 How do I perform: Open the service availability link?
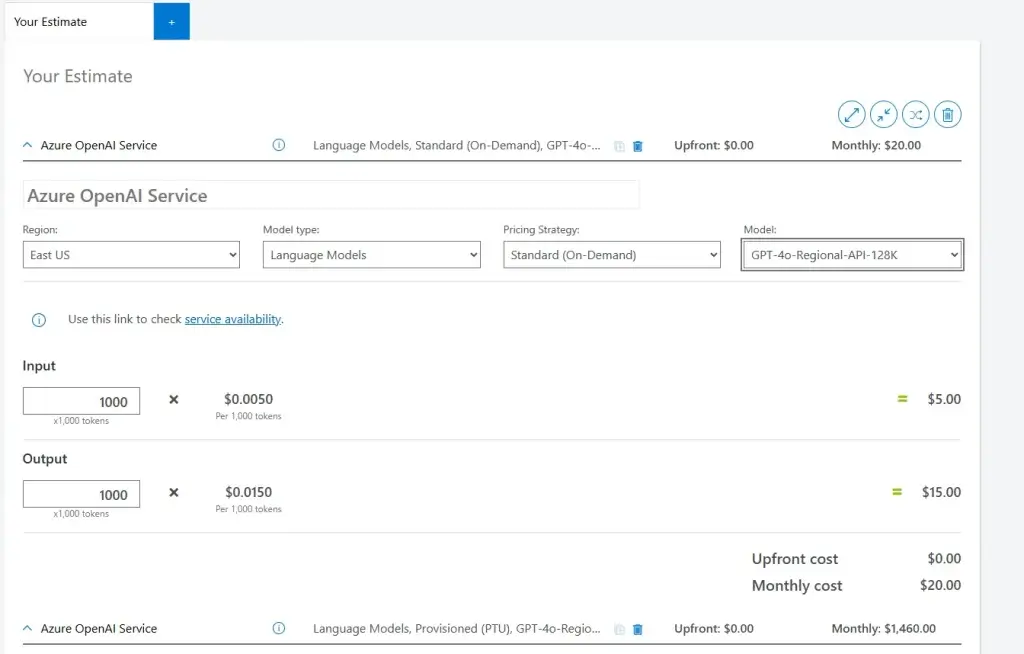coord(232,319)
